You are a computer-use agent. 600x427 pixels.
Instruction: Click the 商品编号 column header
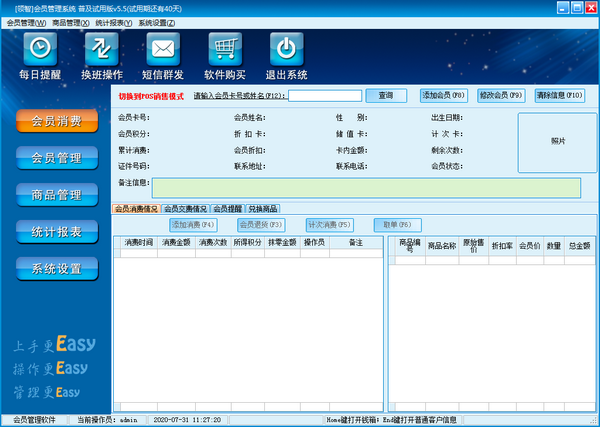tap(410, 246)
